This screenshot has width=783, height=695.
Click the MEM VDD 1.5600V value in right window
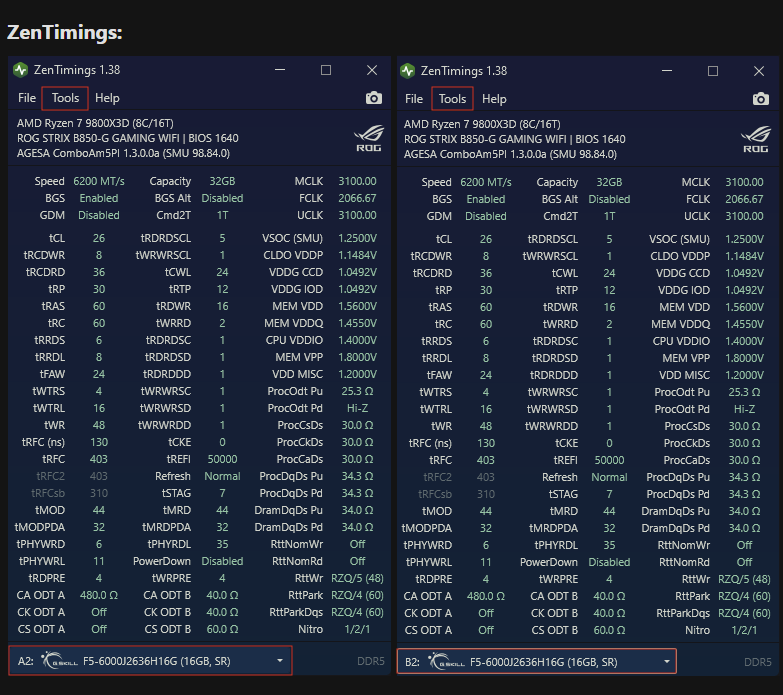coord(744,307)
